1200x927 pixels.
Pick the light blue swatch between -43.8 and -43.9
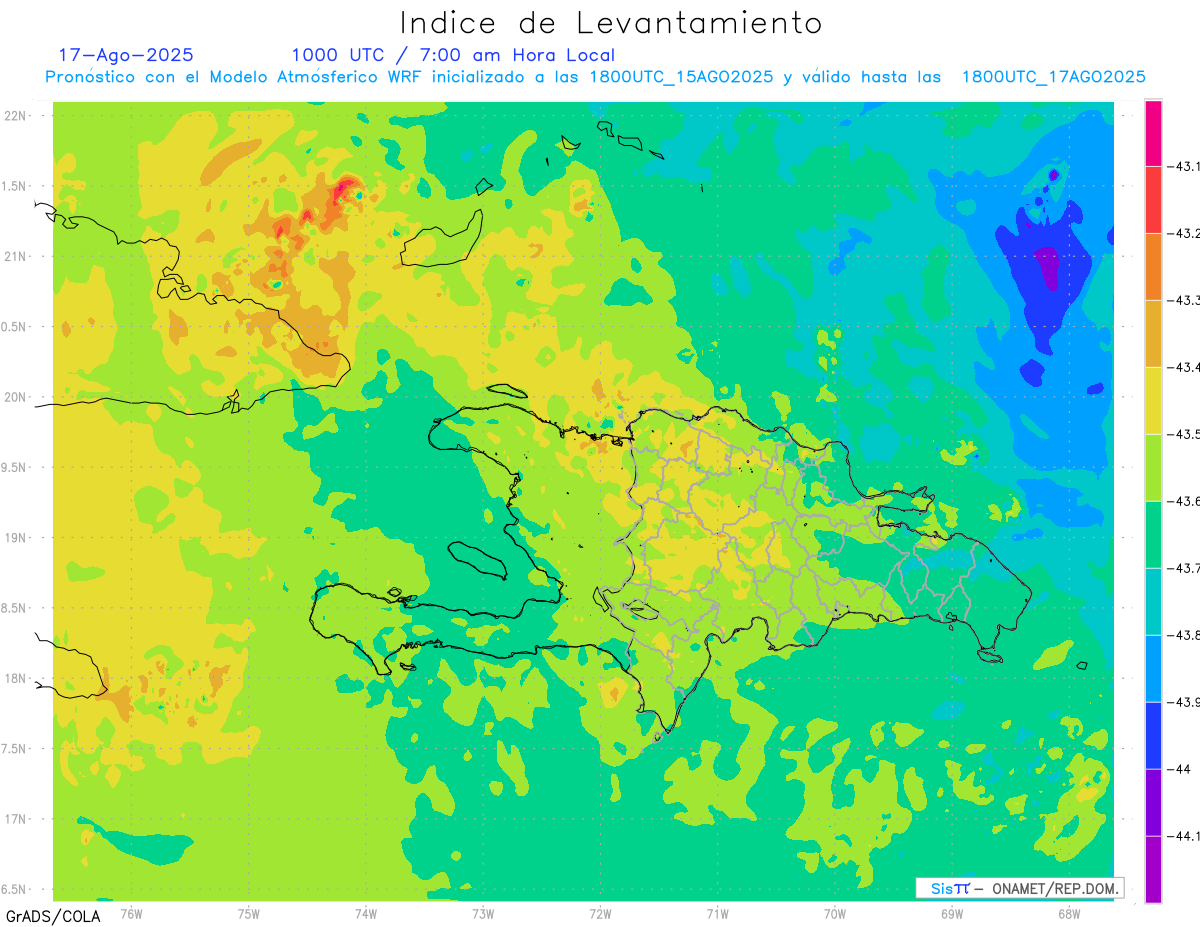click(x=1153, y=668)
